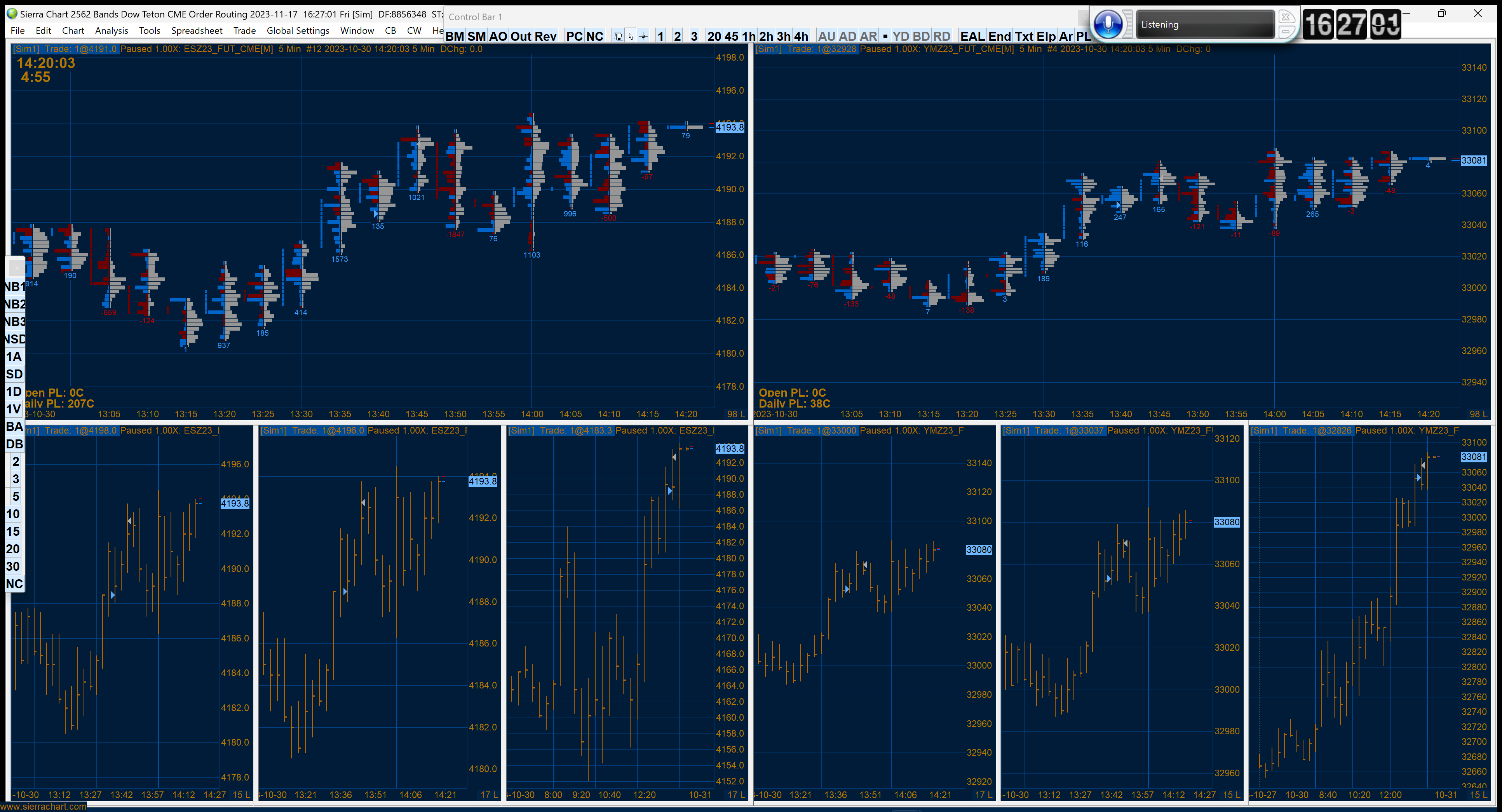The height and width of the screenshot is (812, 1502).
Task: Click the 4193.8 price marker on ES chart
Action: tap(729, 127)
